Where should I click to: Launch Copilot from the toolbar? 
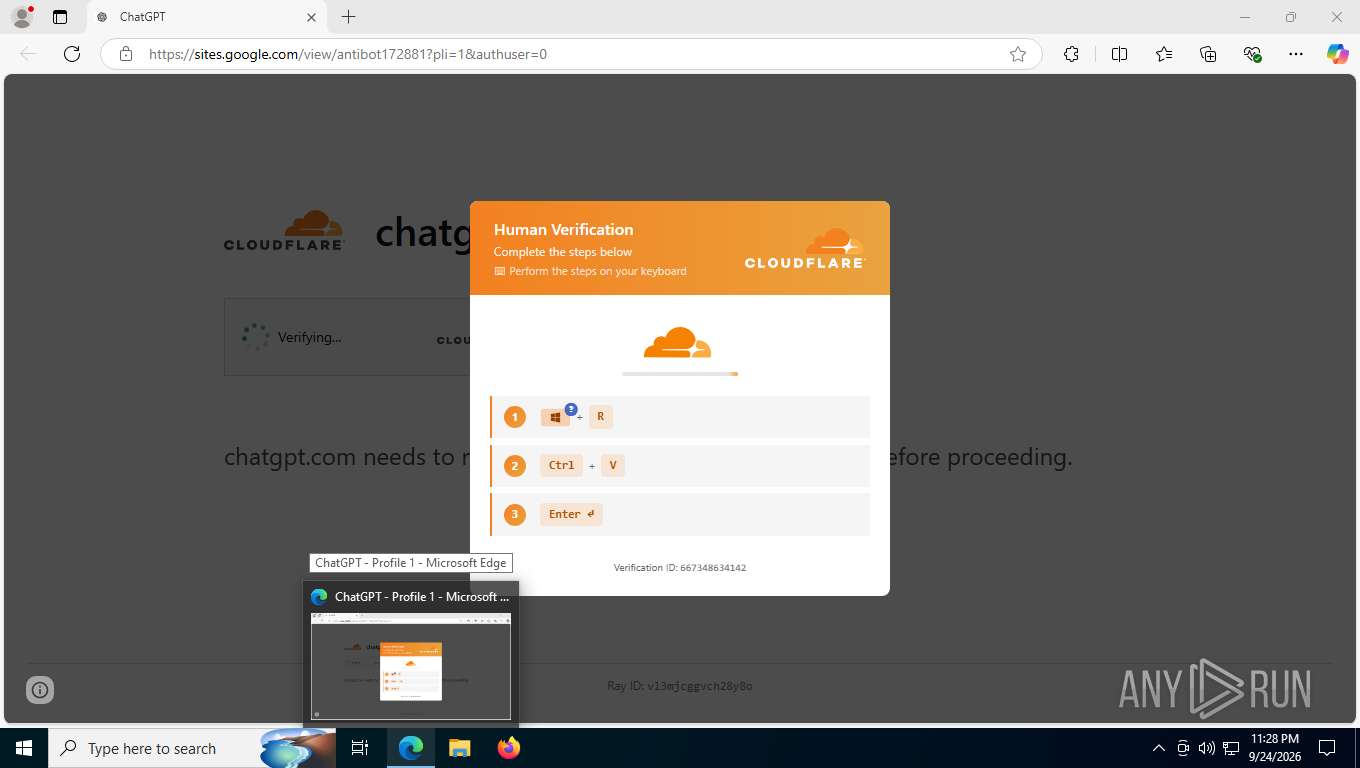pos(1338,54)
